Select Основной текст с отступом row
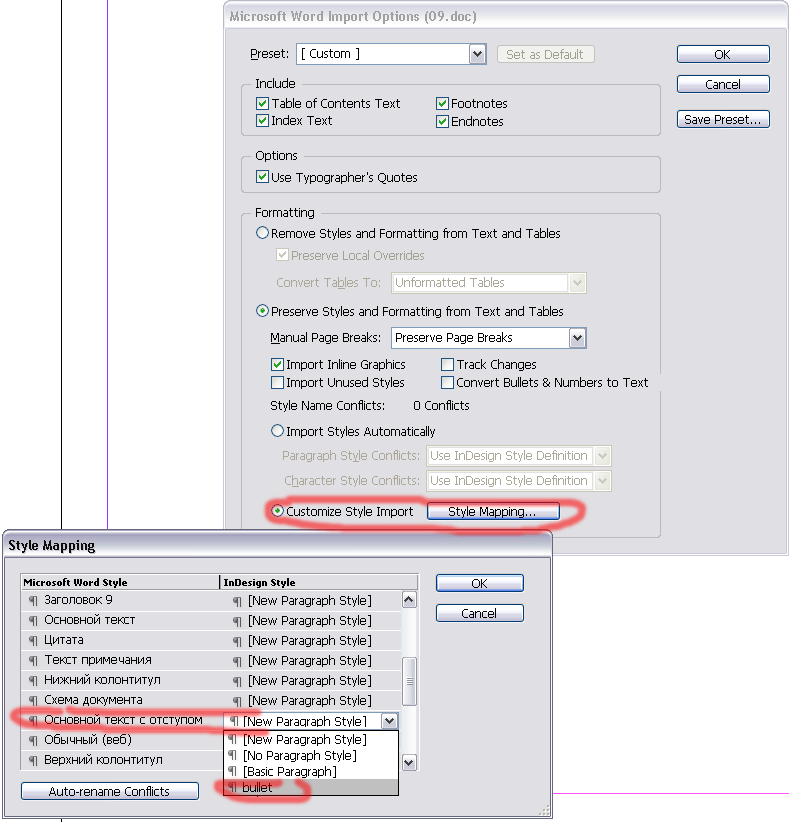Image resolution: width=789 pixels, height=822 pixels. [121, 720]
